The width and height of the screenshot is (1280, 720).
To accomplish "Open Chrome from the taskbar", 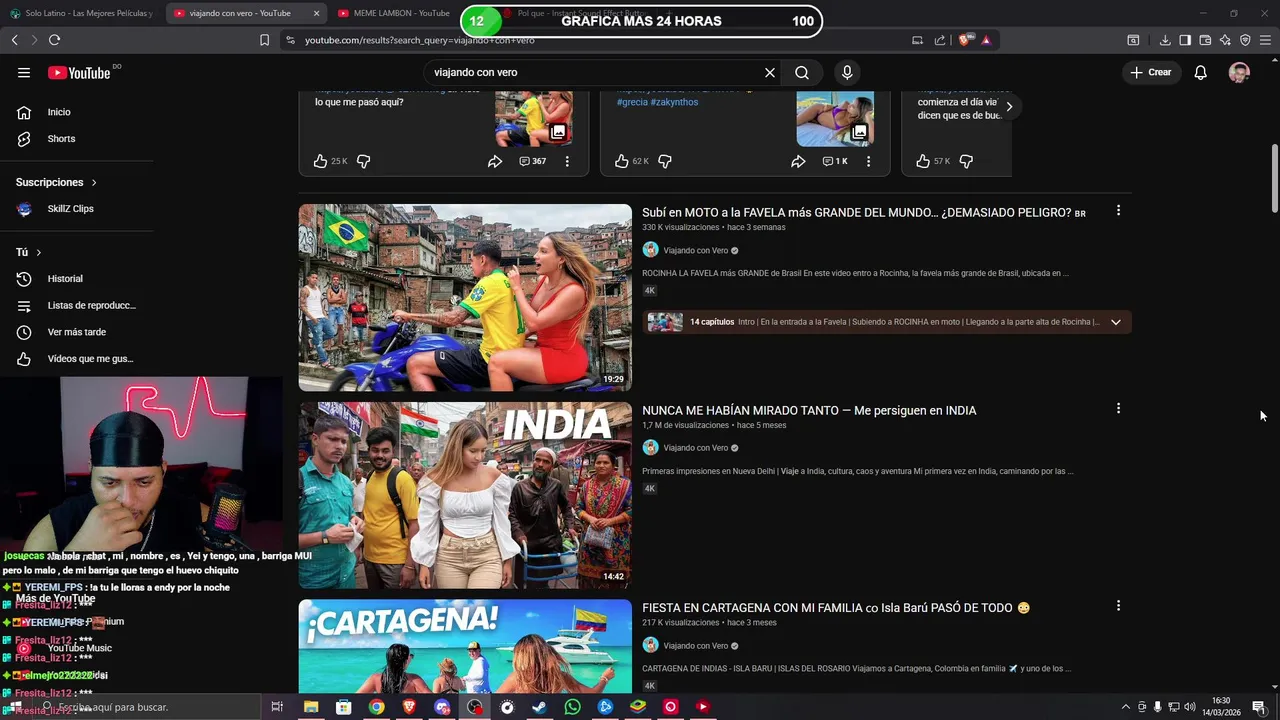I will [376, 707].
